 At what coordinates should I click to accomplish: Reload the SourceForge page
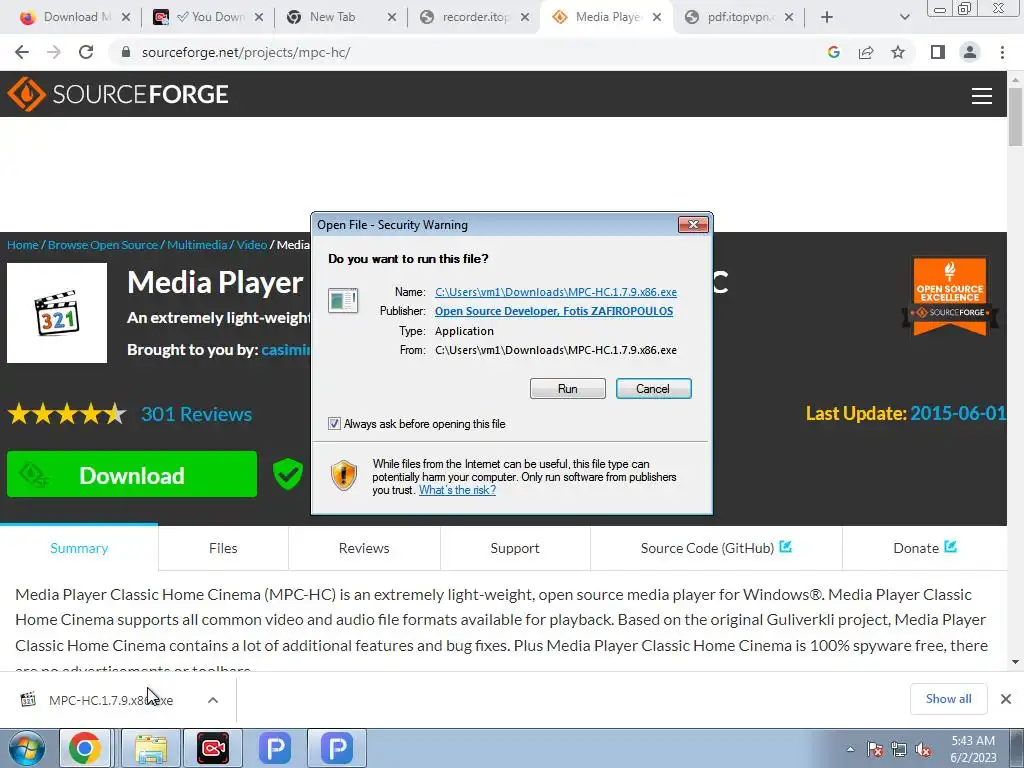pos(86,52)
